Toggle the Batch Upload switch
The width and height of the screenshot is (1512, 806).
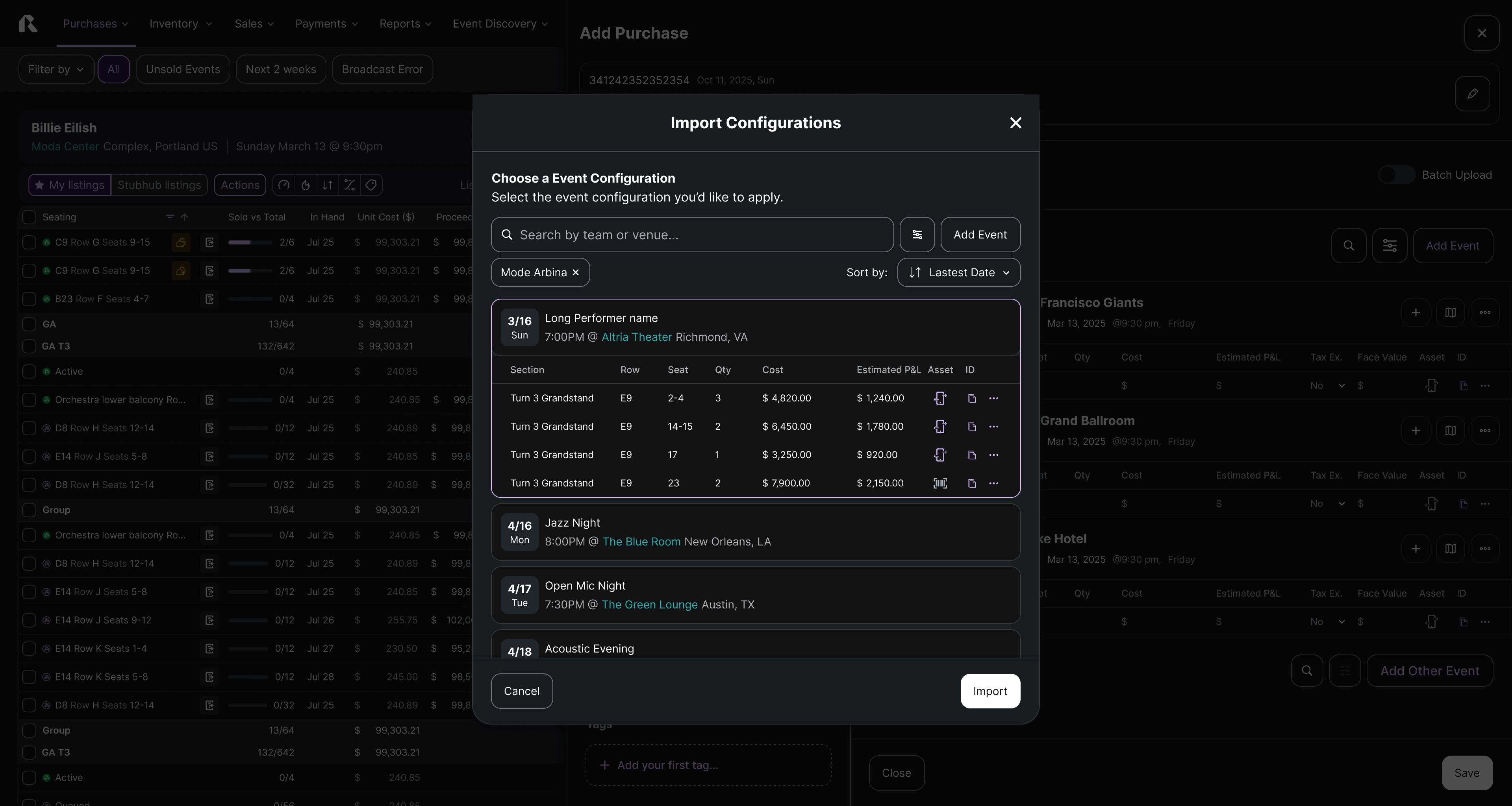pyautogui.click(x=1396, y=175)
